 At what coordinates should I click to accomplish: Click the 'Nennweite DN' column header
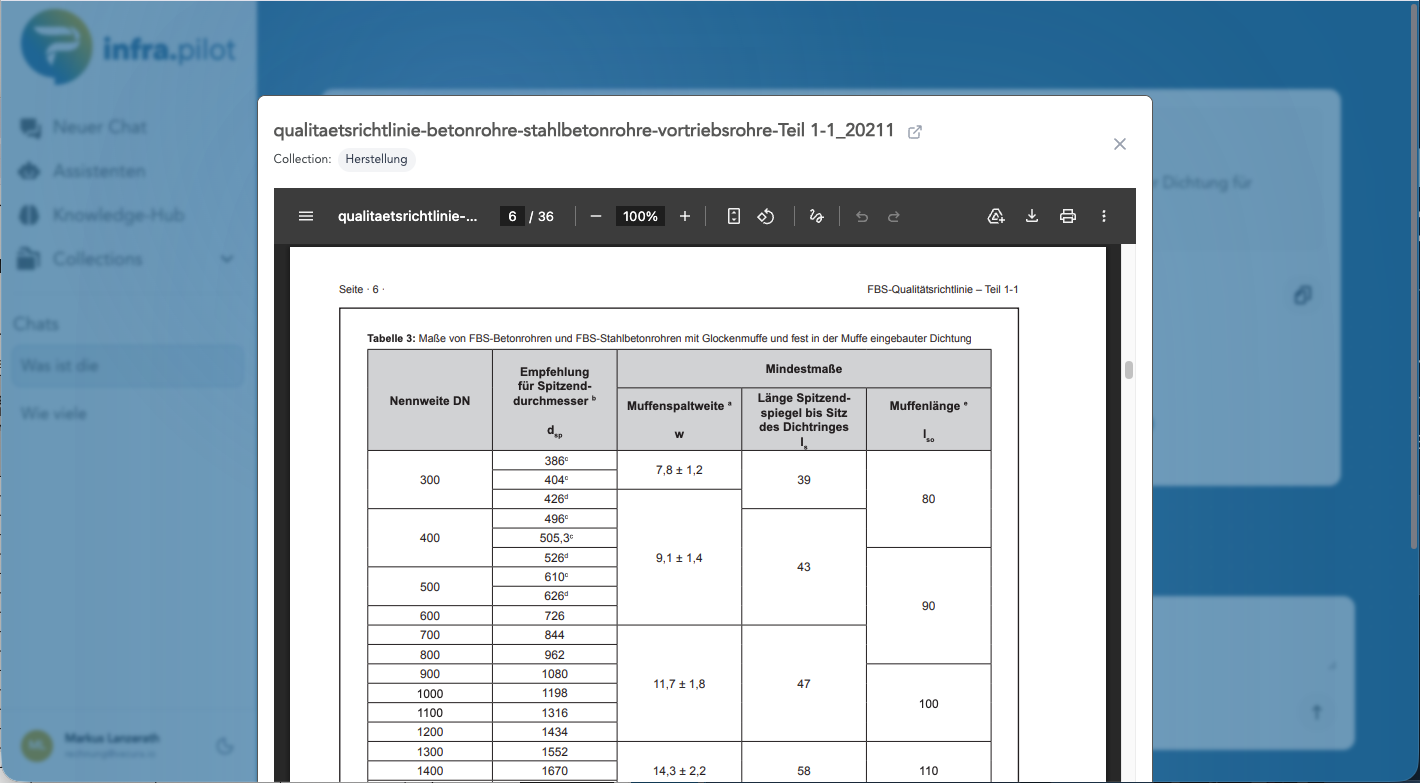[x=430, y=401]
